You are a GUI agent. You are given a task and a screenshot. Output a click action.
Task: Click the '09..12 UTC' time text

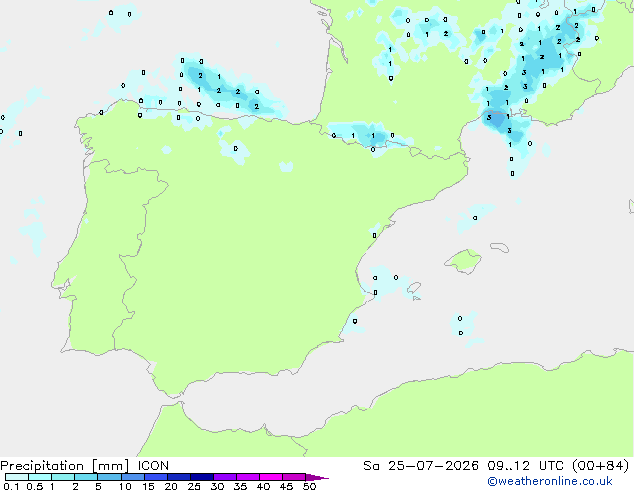tap(525, 466)
